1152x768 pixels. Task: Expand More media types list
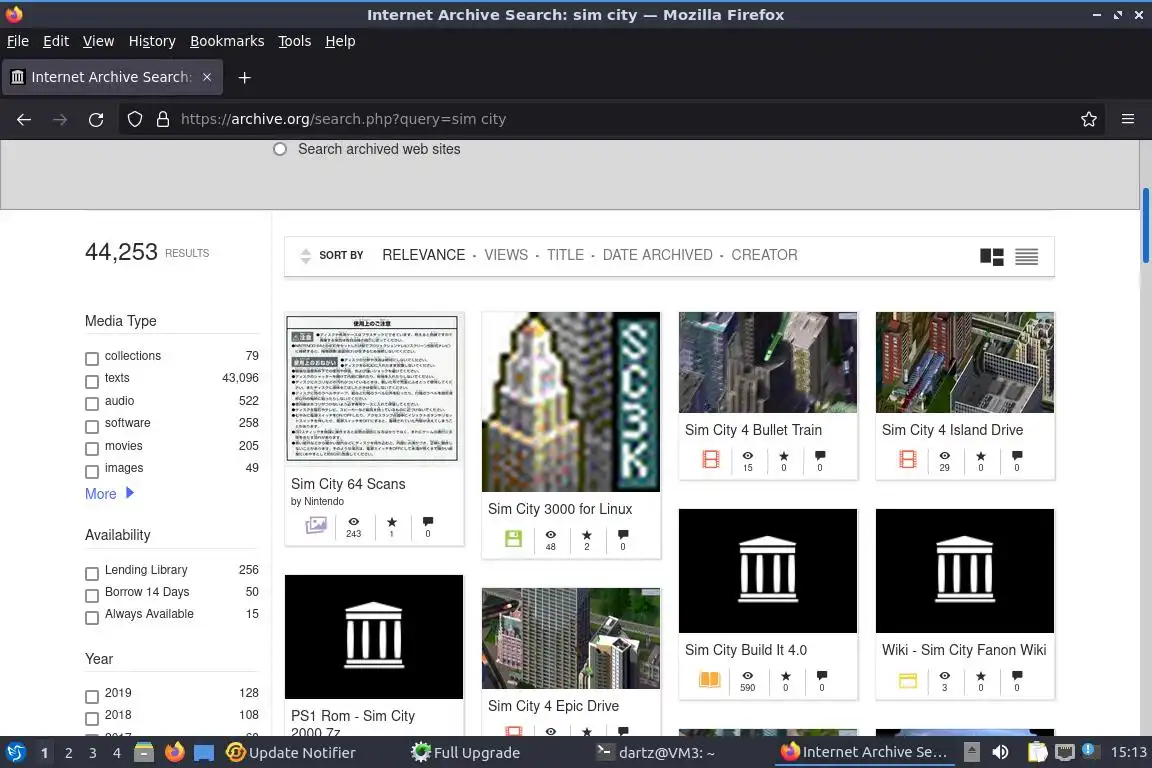pyautogui.click(x=109, y=494)
